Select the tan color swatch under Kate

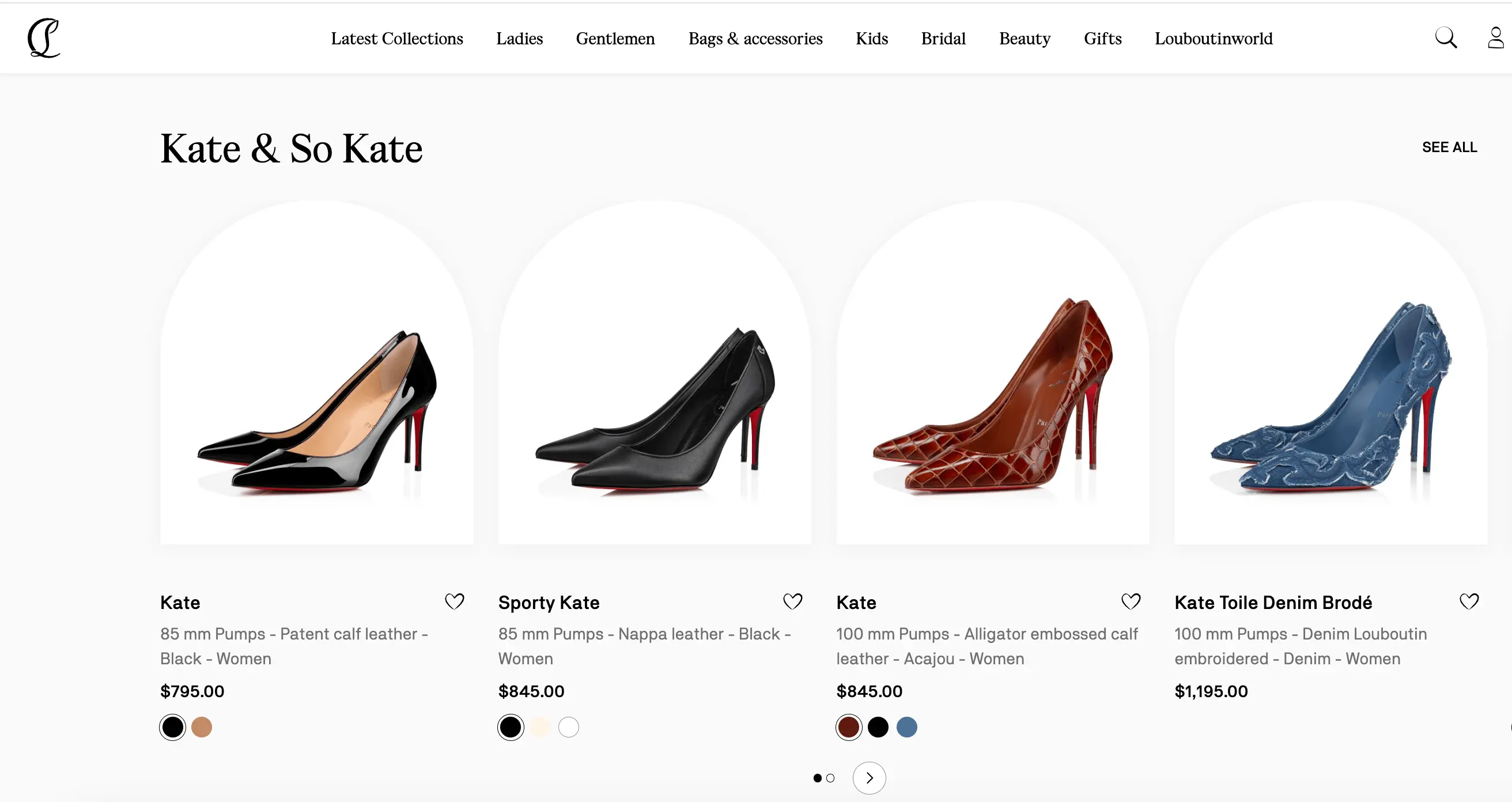(202, 727)
